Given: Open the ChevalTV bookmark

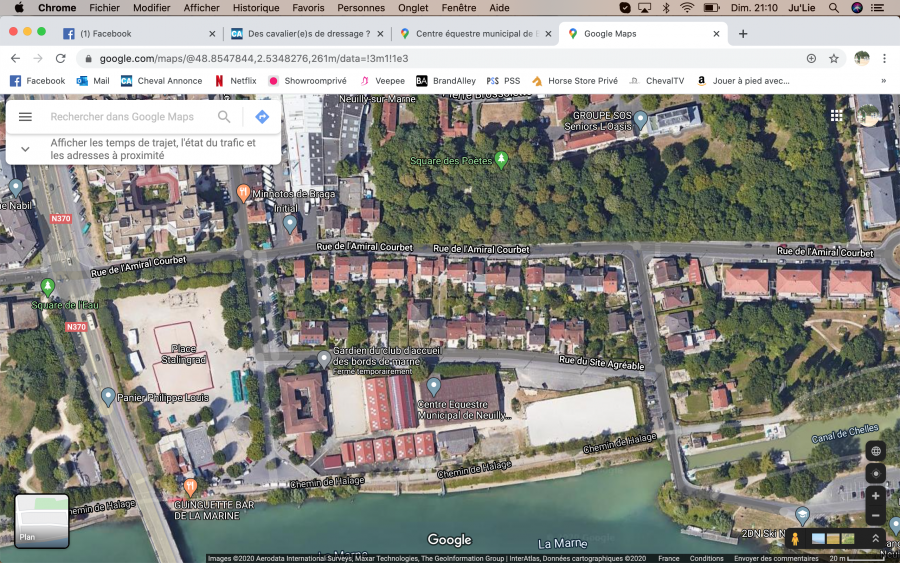Looking at the screenshot, I should (657, 81).
